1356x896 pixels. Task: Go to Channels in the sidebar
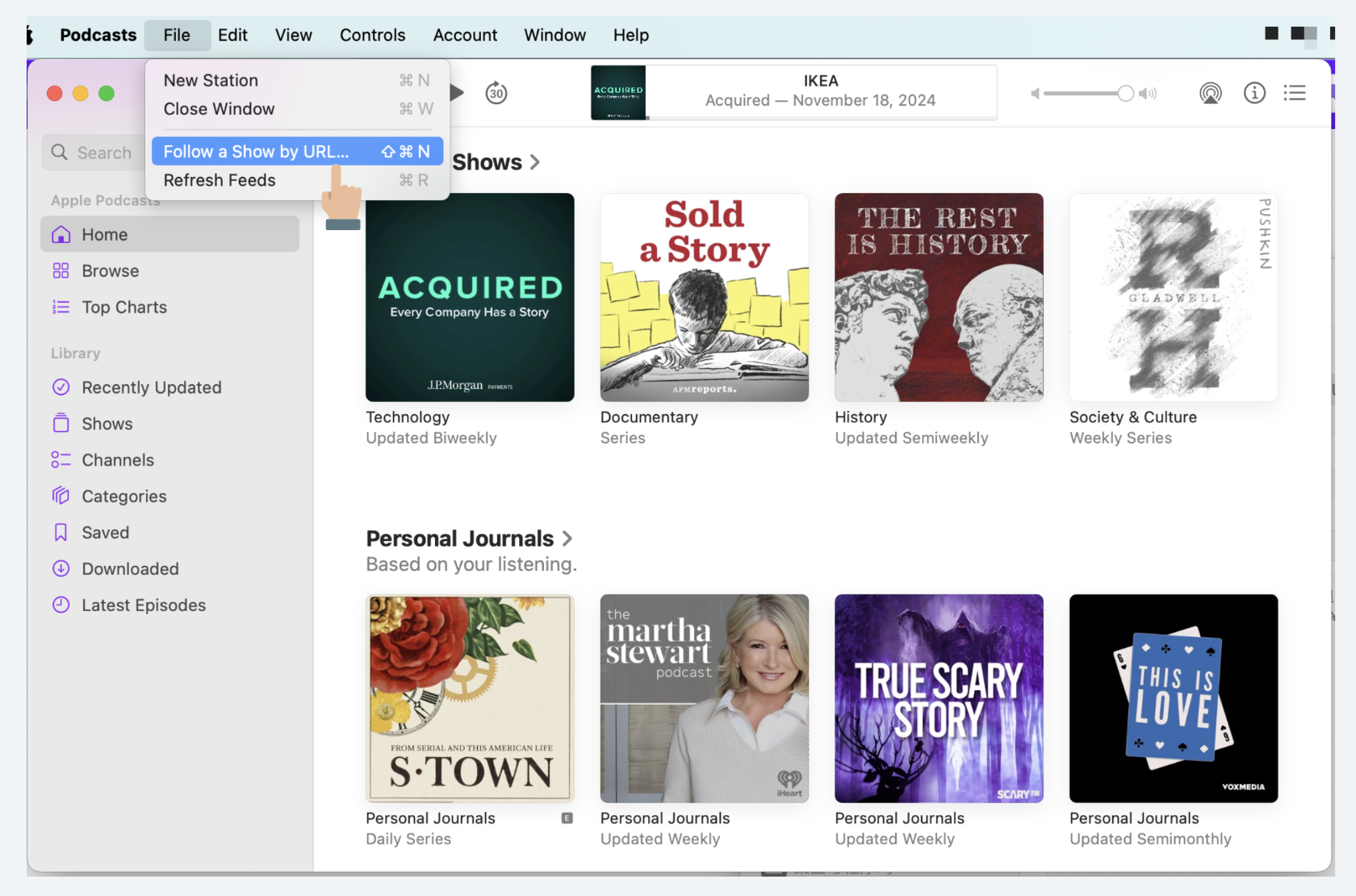click(x=117, y=460)
